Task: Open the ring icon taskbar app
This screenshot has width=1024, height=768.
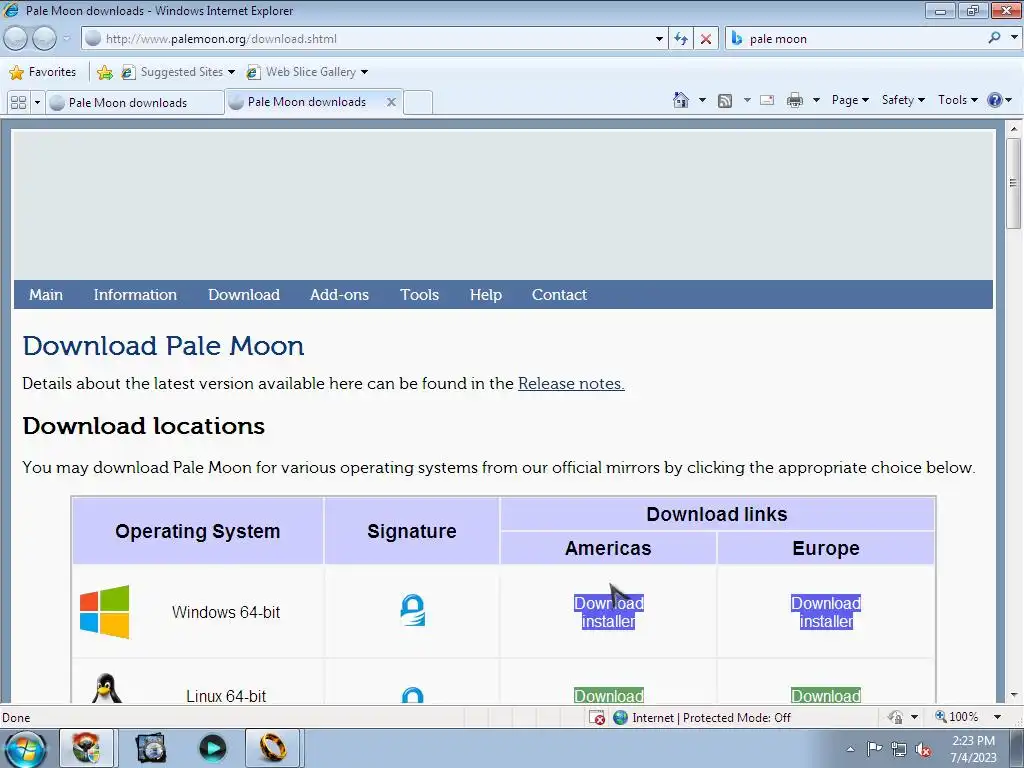Action: point(273,748)
